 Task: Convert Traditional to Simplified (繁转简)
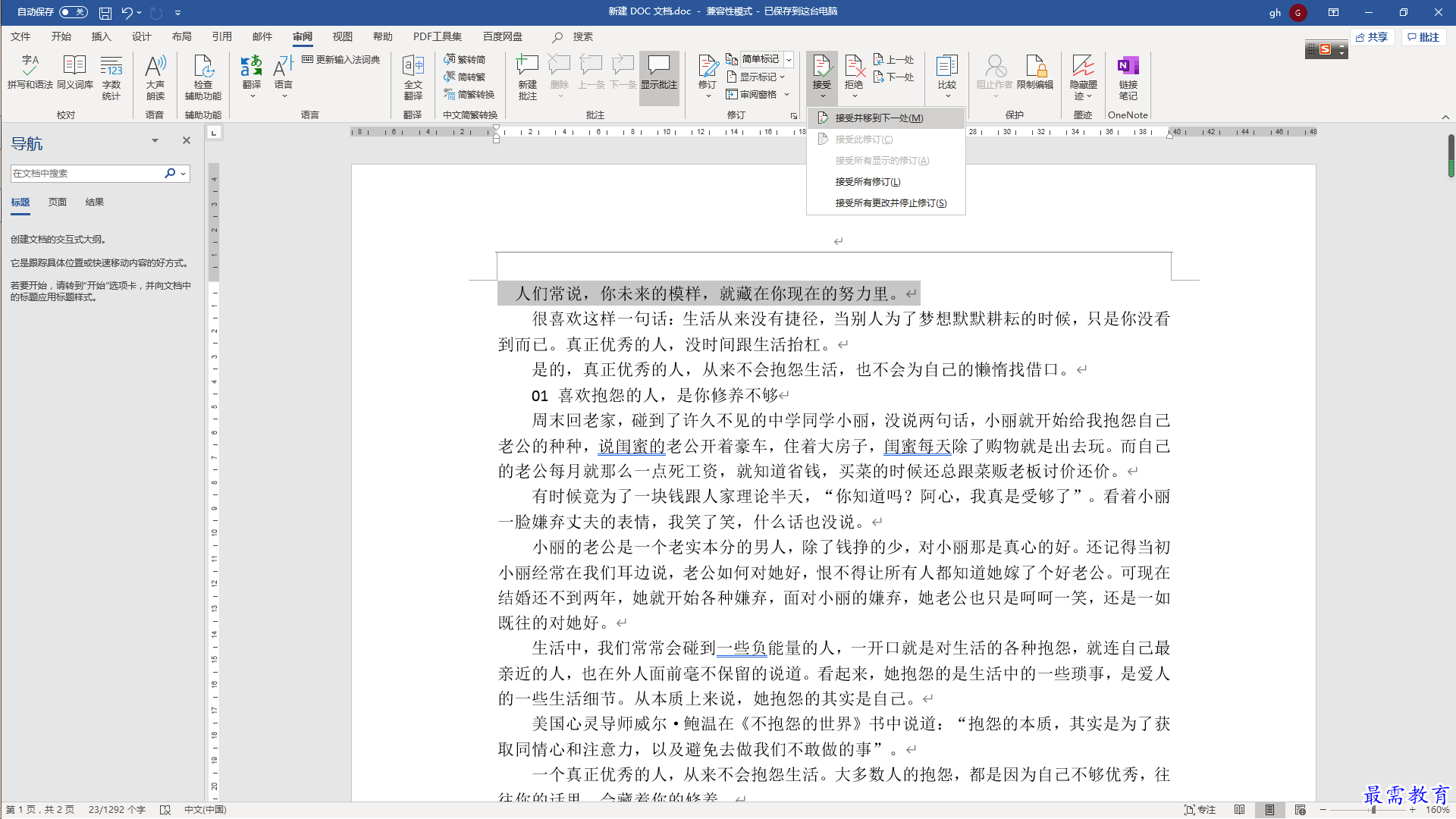pyautogui.click(x=465, y=59)
